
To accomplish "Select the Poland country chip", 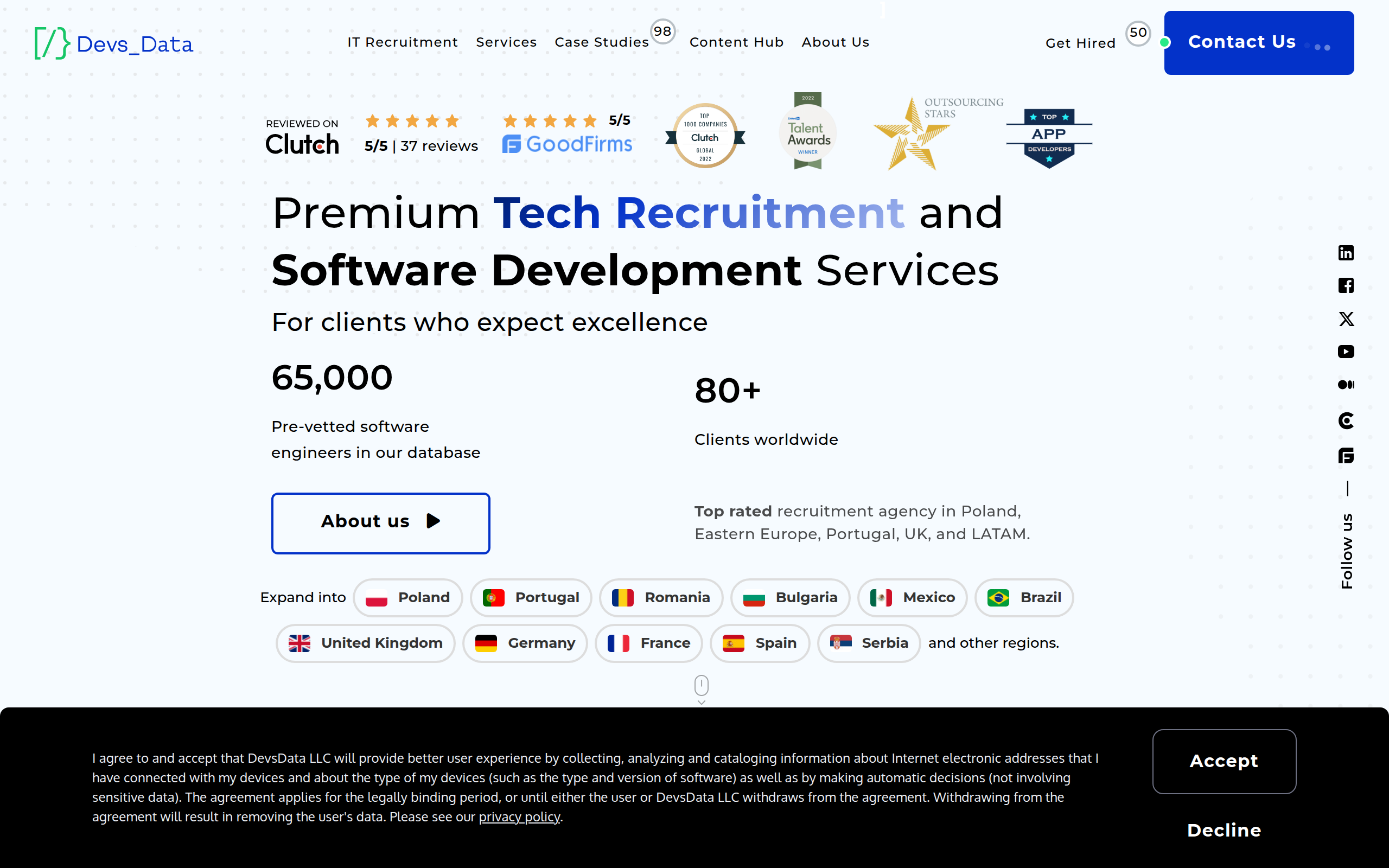I will [x=407, y=598].
